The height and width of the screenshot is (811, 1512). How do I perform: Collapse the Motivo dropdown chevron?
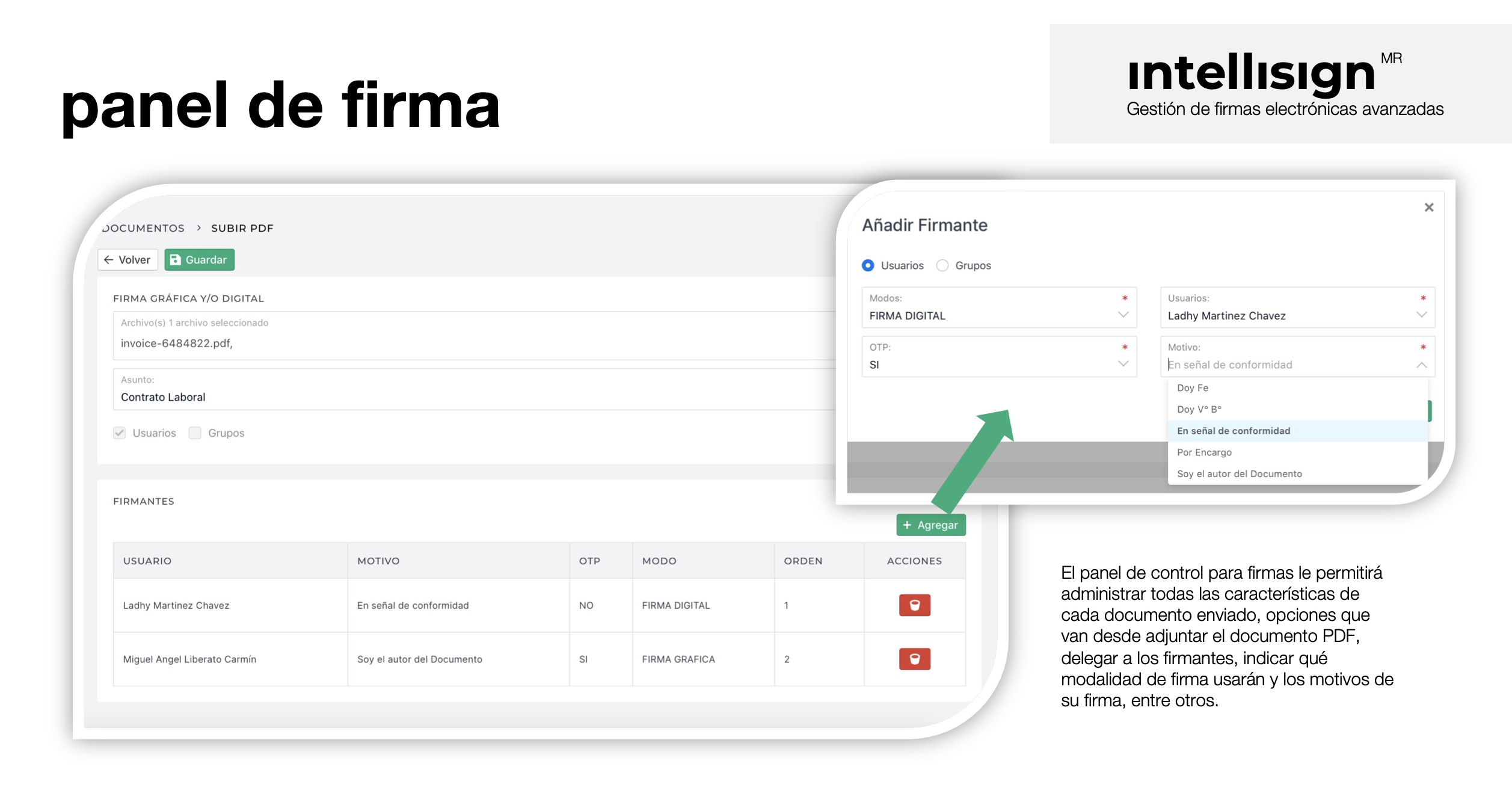point(1421,365)
